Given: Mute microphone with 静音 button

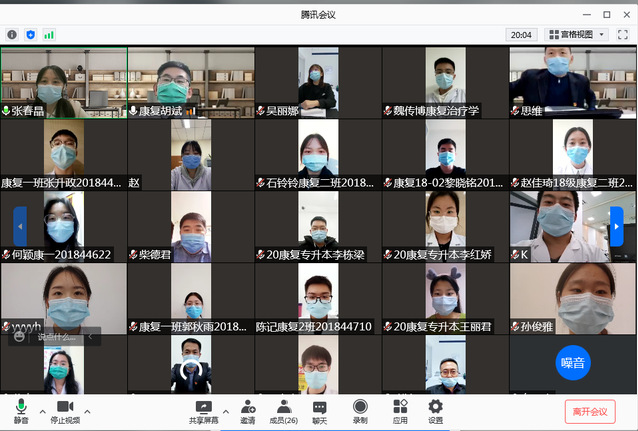Looking at the screenshot, I should [x=20, y=410].
